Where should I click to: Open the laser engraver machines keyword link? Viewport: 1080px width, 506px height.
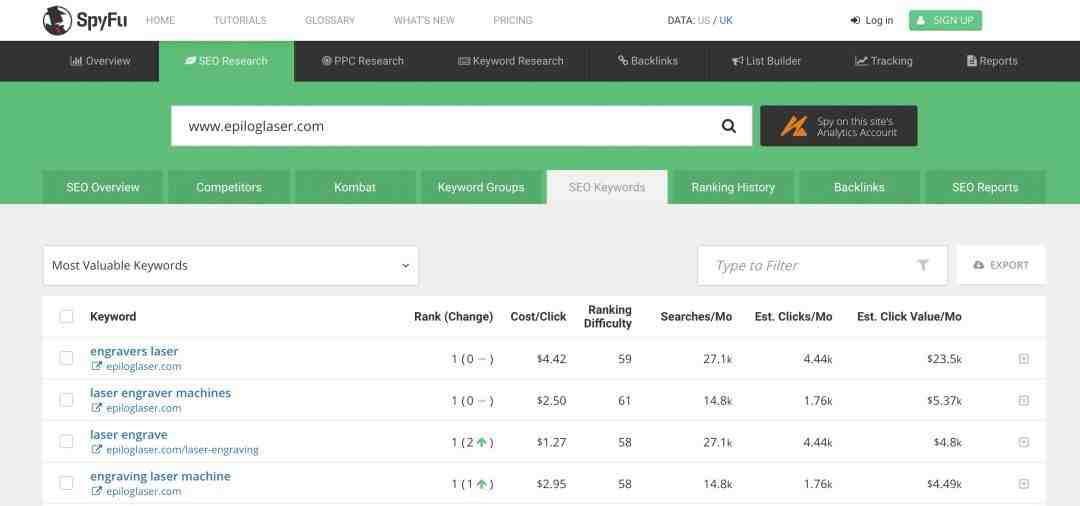tap(160, 393)
